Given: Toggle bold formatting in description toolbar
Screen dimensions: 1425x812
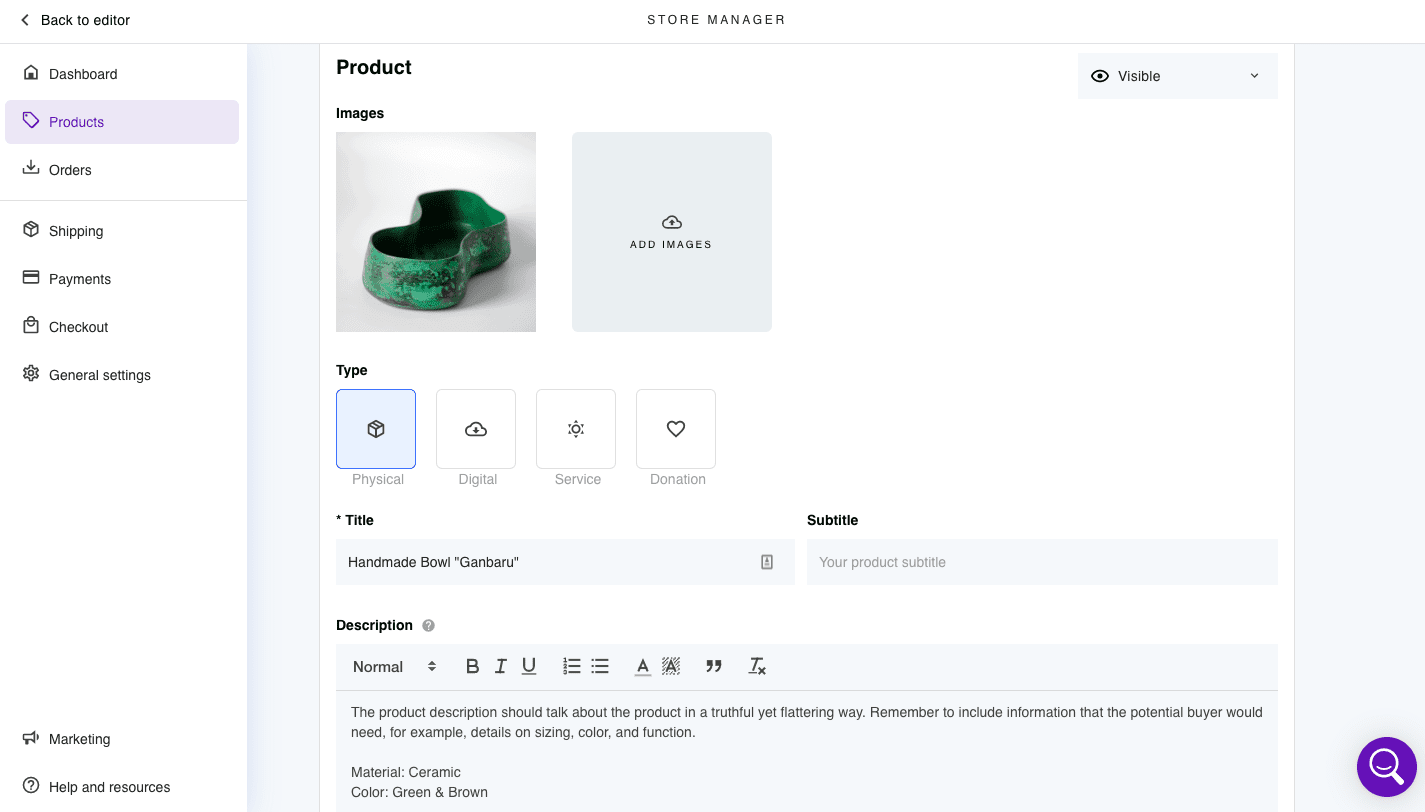Looking at the screenshot, I should (473, 667).
